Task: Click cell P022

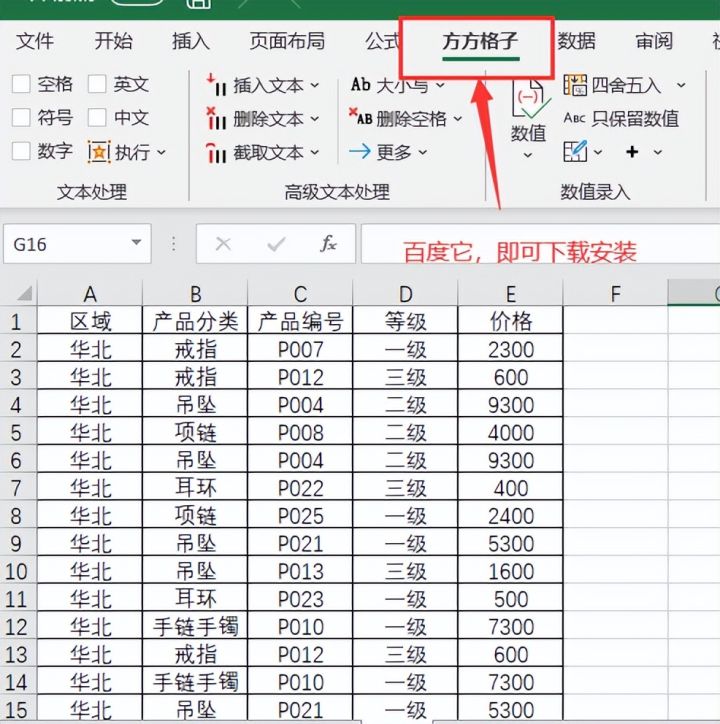Action: click(x=300, y=489)
